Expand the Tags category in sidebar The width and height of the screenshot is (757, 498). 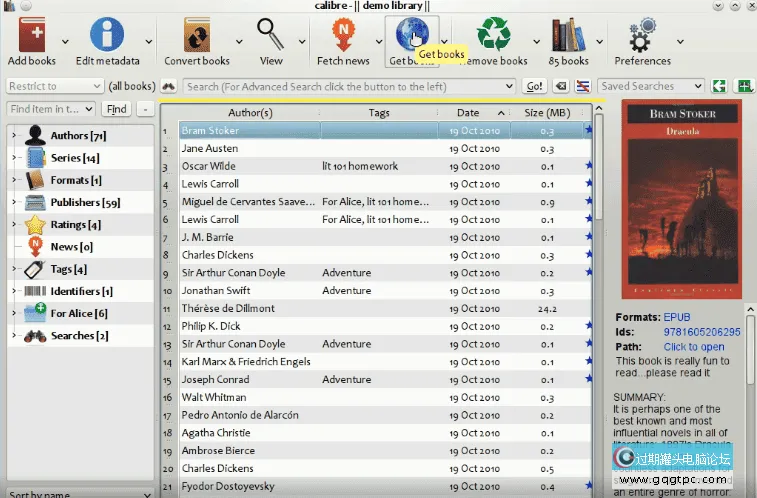click(14, 269)
